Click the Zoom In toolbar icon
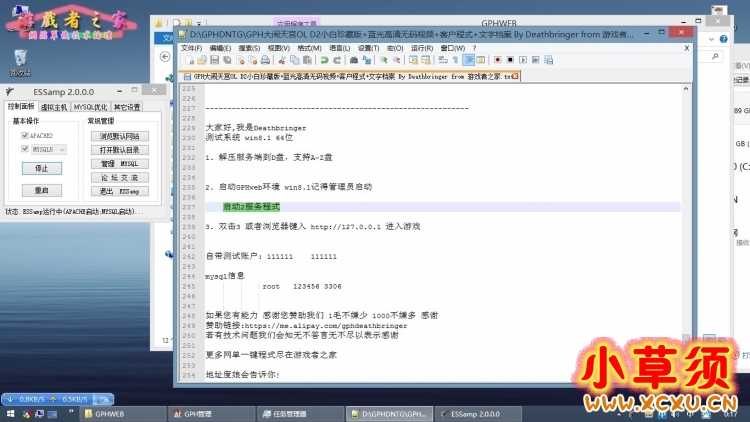750x422 pixels. point(384,60)
